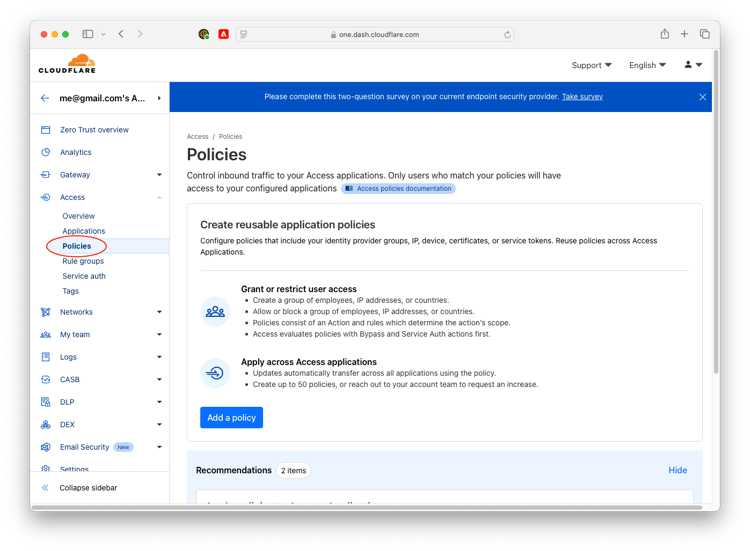The width and height of the screenshot is (750, 551).
Task: Click the DEX sidebar icon
Action: point(45,424)
